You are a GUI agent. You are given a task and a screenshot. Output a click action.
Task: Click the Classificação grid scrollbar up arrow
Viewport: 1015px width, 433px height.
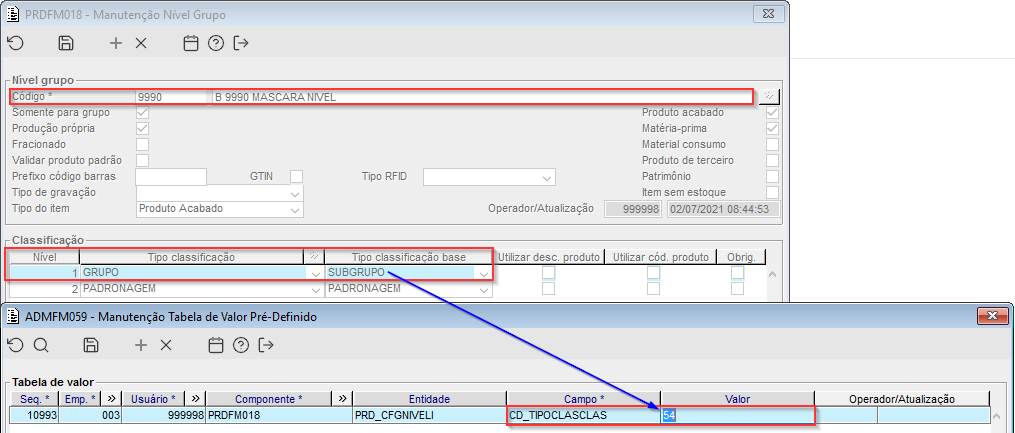click(772, 274)
